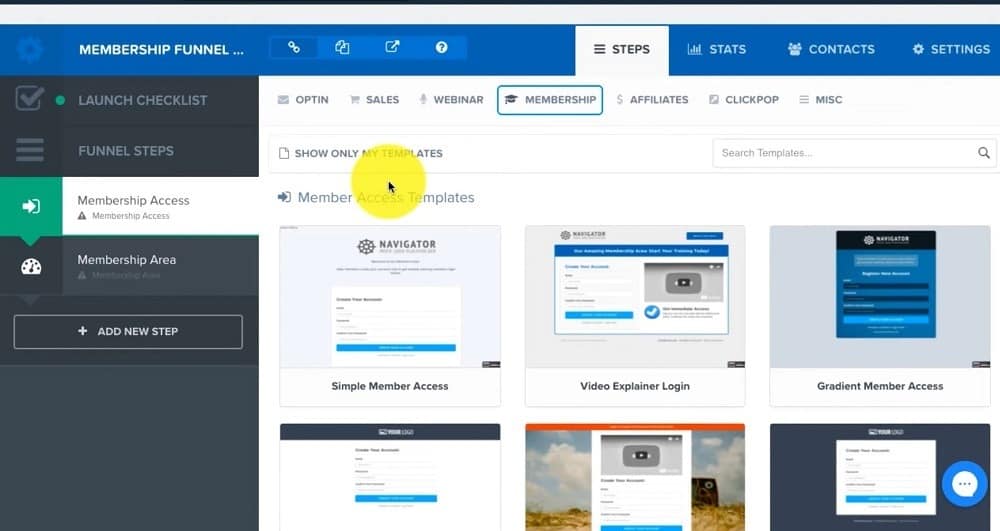The image size is (1000, 531).
Task: Click the Membership Access login icon
Action: coord(31,207)
